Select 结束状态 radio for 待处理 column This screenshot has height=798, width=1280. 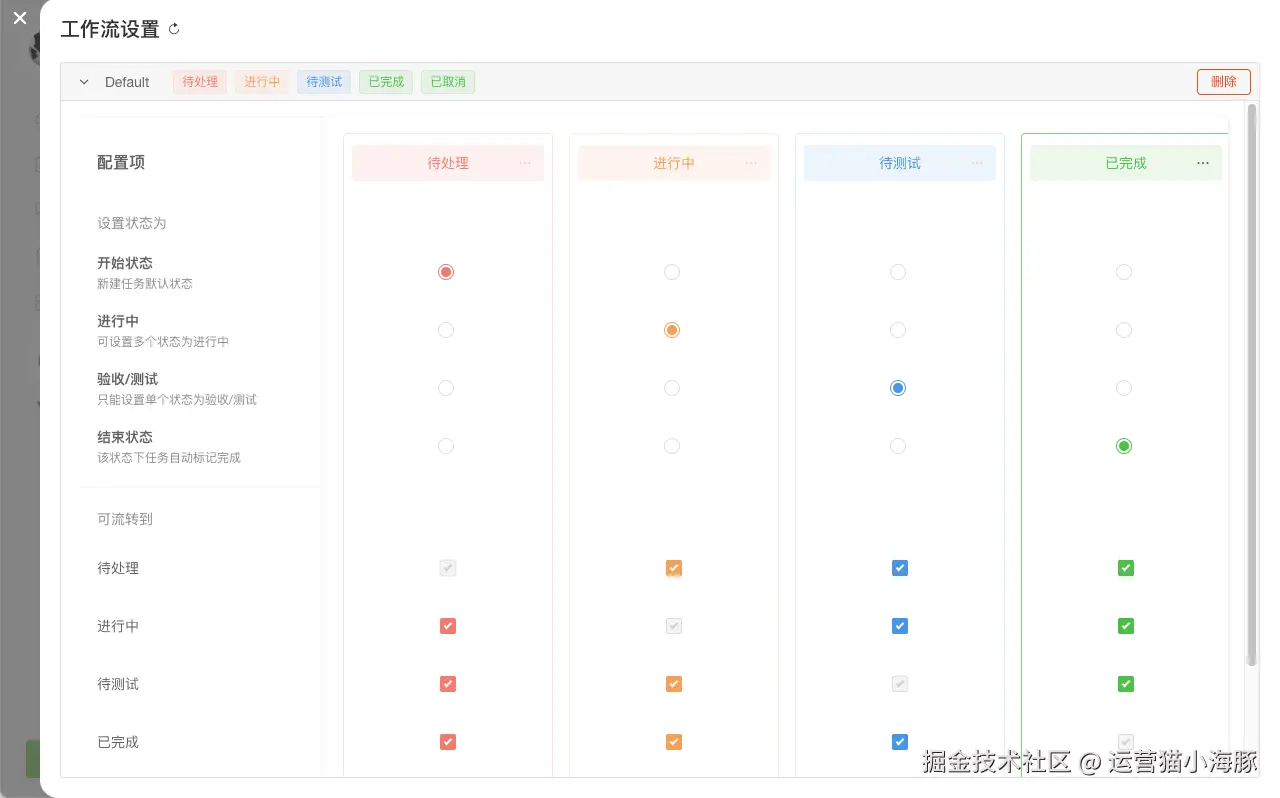pos(446,446)
